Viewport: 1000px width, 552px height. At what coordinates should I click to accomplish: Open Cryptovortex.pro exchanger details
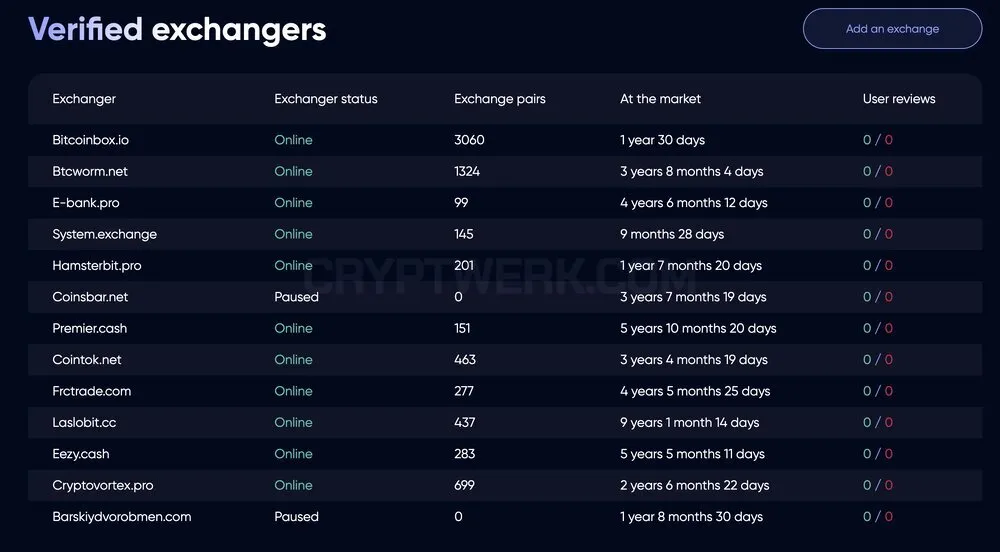pos(103,486)
